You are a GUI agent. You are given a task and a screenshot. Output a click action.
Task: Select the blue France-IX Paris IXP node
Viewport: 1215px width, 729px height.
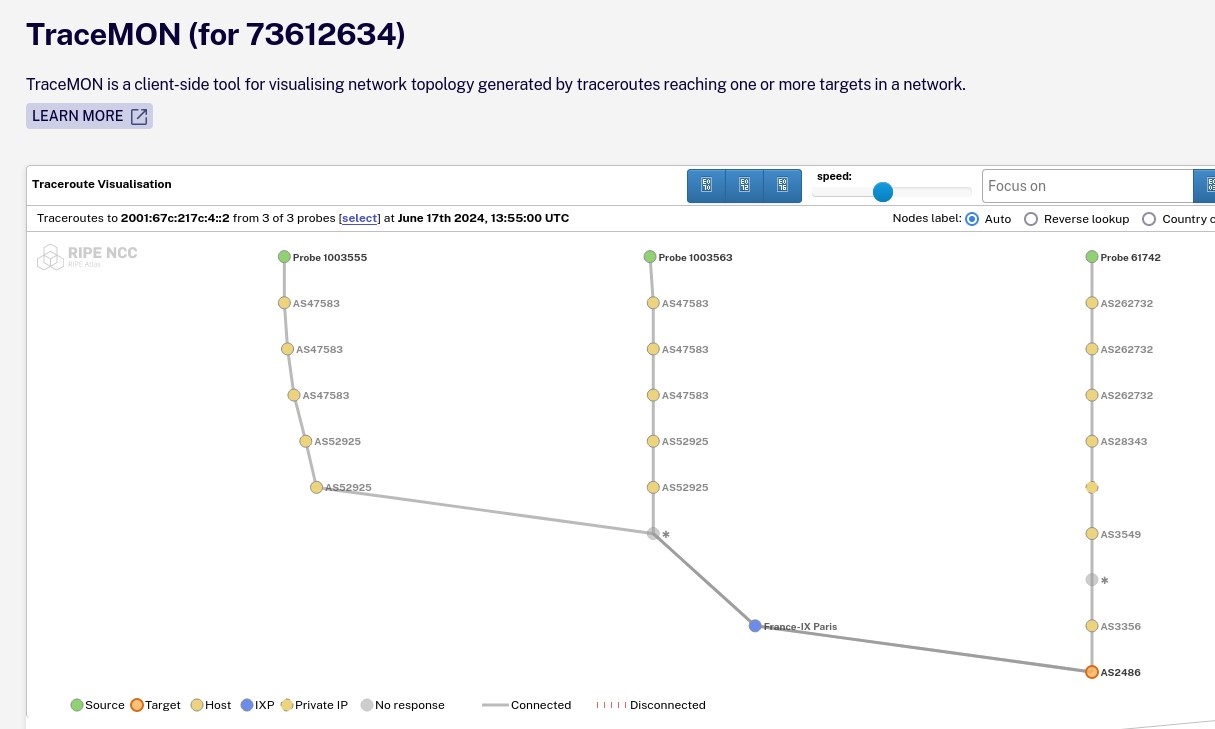coord(754,625)
